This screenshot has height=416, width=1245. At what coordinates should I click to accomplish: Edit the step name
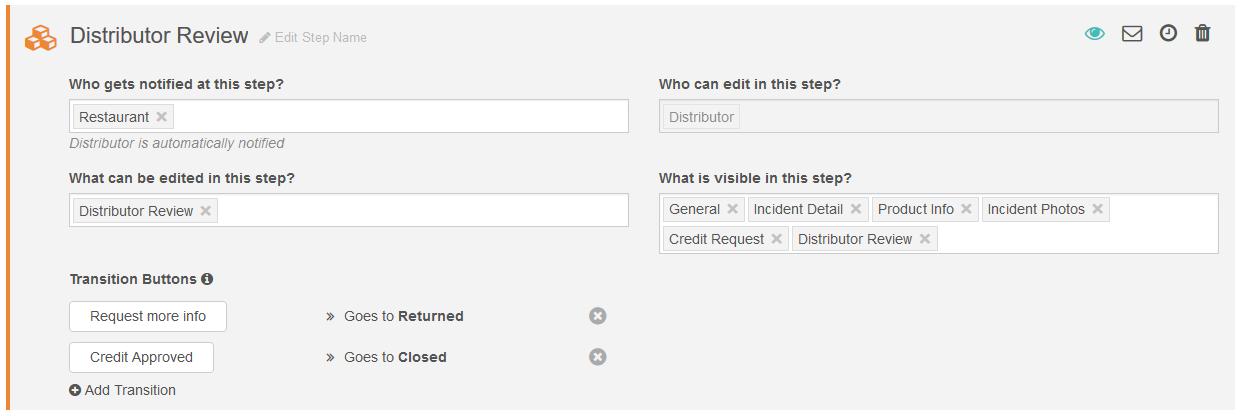coord(313,38)
